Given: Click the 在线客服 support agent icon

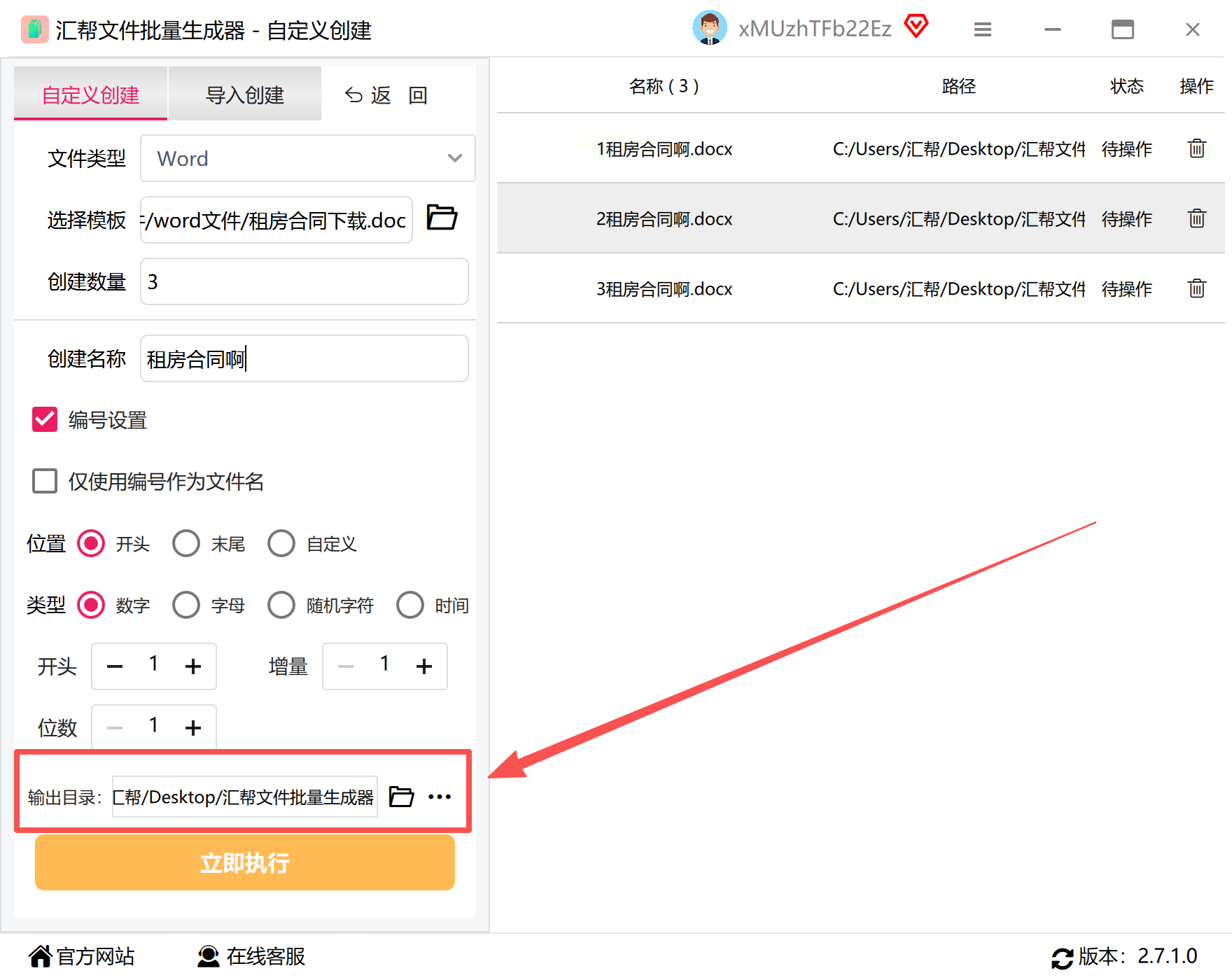Looking at the screenshot, I should point(208,956).
